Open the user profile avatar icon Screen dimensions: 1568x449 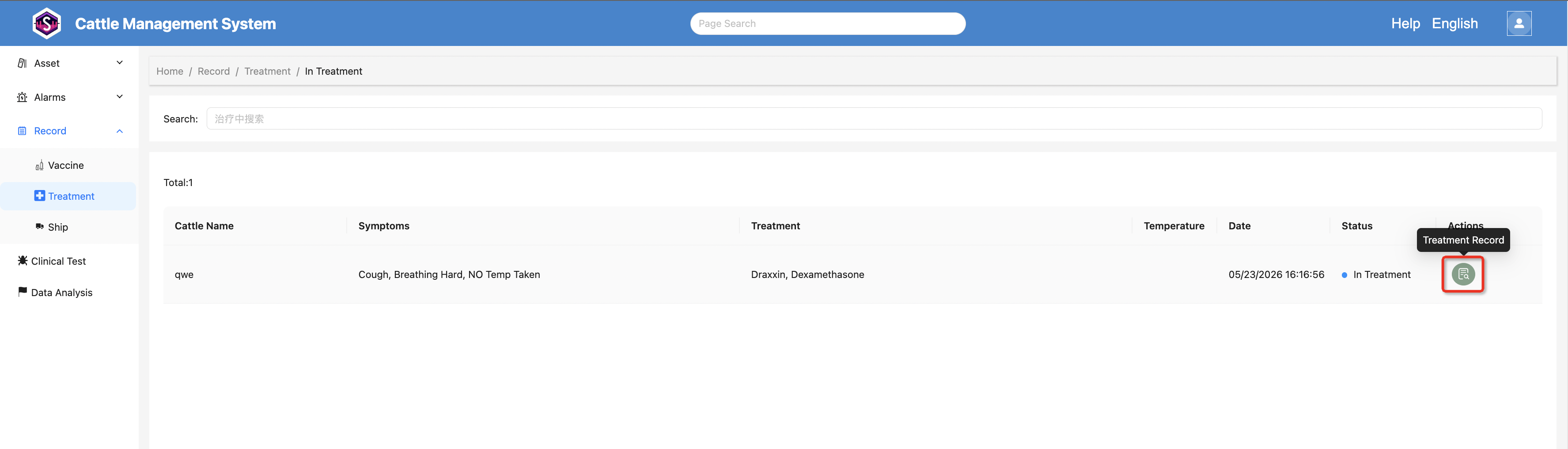[x=1519, y=23]
